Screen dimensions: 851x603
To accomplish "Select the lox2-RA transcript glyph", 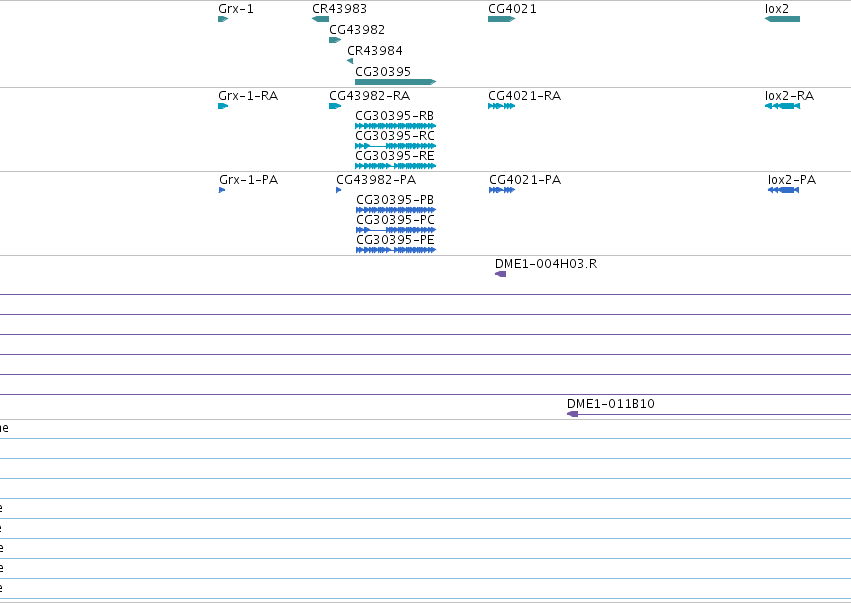I will (782, 106).
